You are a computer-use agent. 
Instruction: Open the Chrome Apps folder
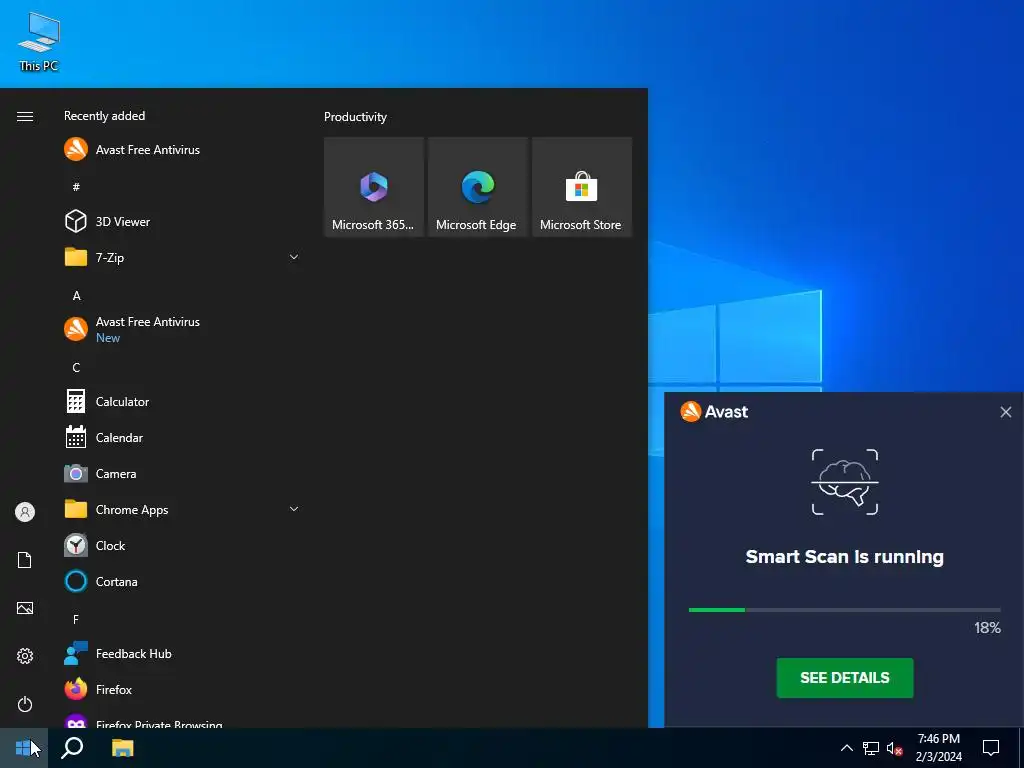click(181, 509)
